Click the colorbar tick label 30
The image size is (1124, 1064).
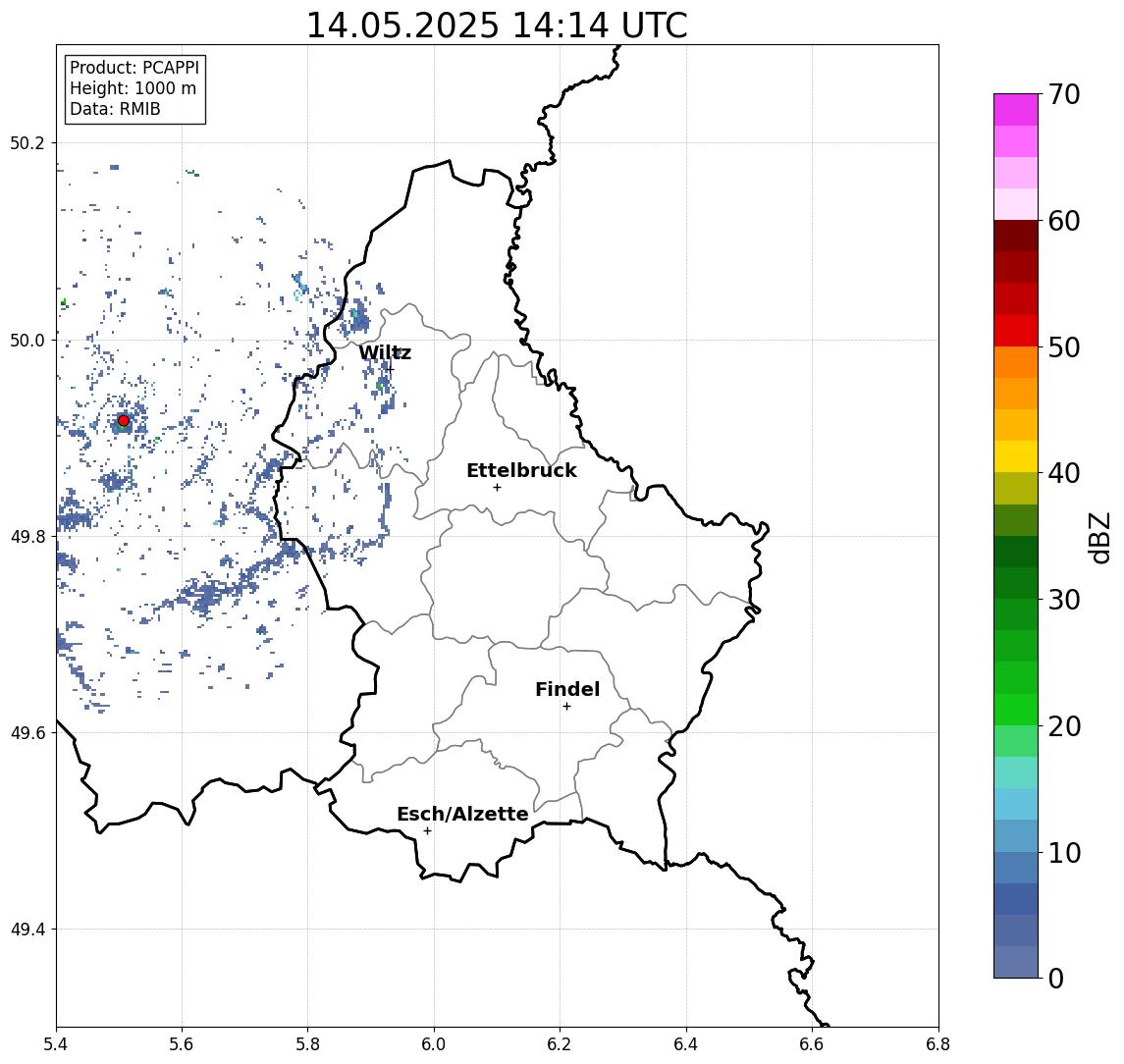pyautogui.click(x=1064, y=600)
